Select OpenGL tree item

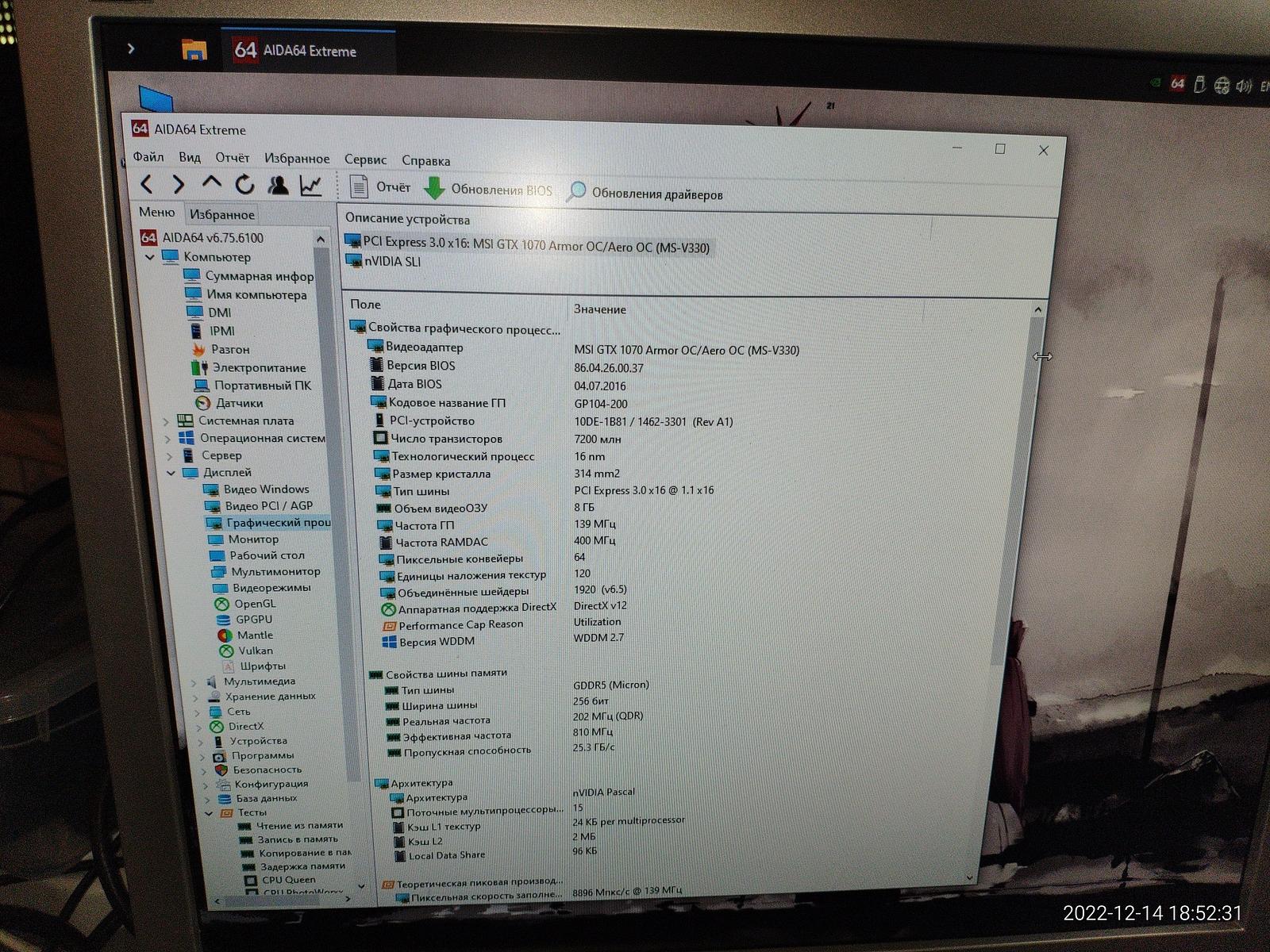pyautogui.click(x=246, y=604)
